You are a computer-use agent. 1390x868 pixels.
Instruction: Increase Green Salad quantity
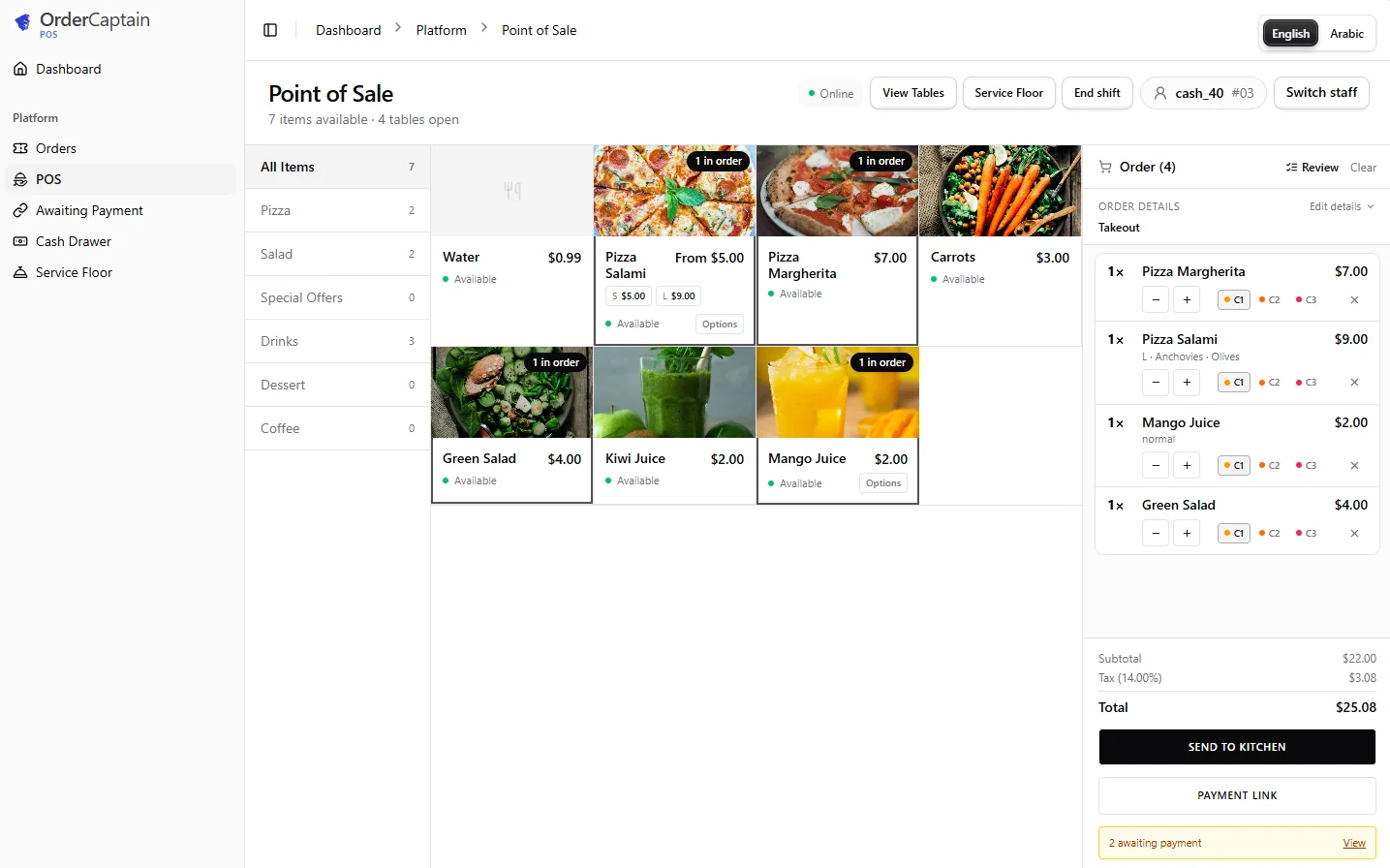pyautogui.click(x=1187, y=533)
